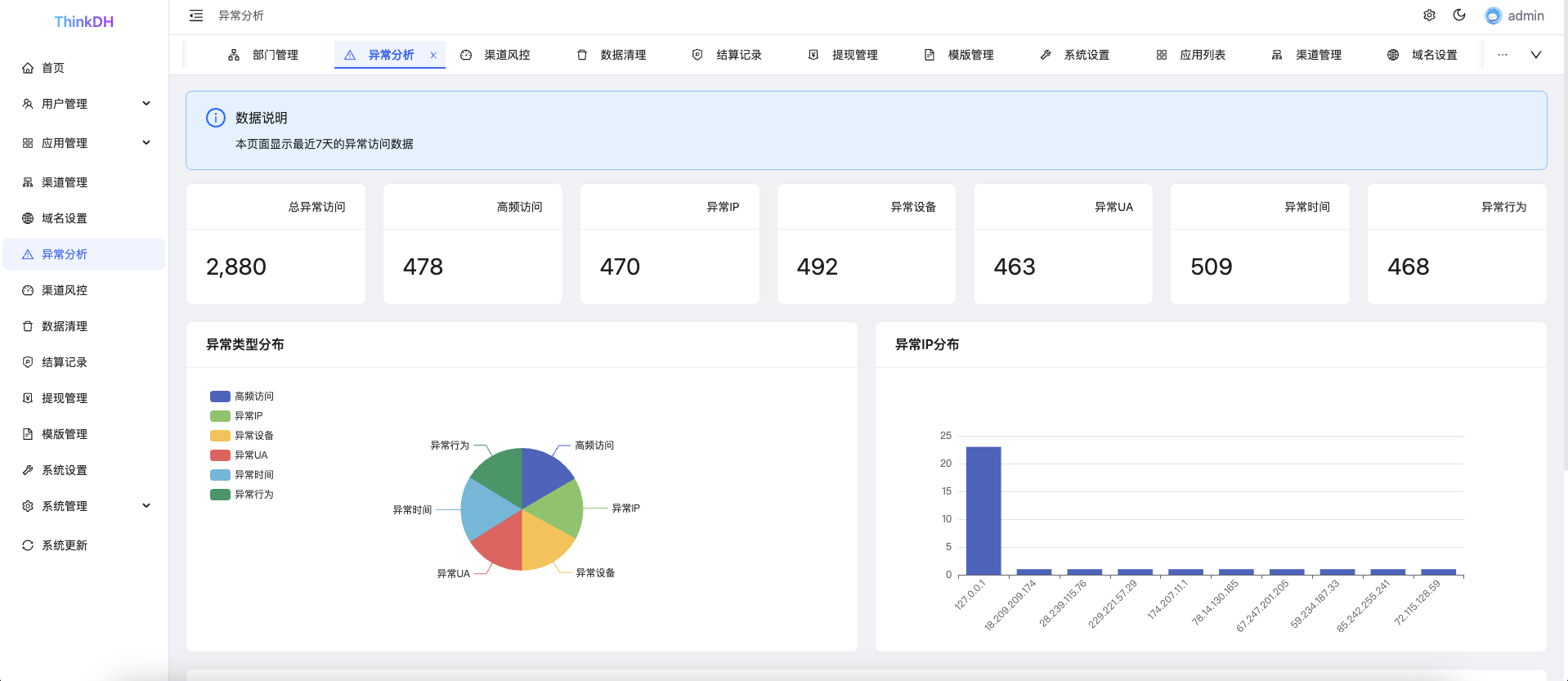
Task: Close the 异常分析 tab
Action: coord(433,56)
